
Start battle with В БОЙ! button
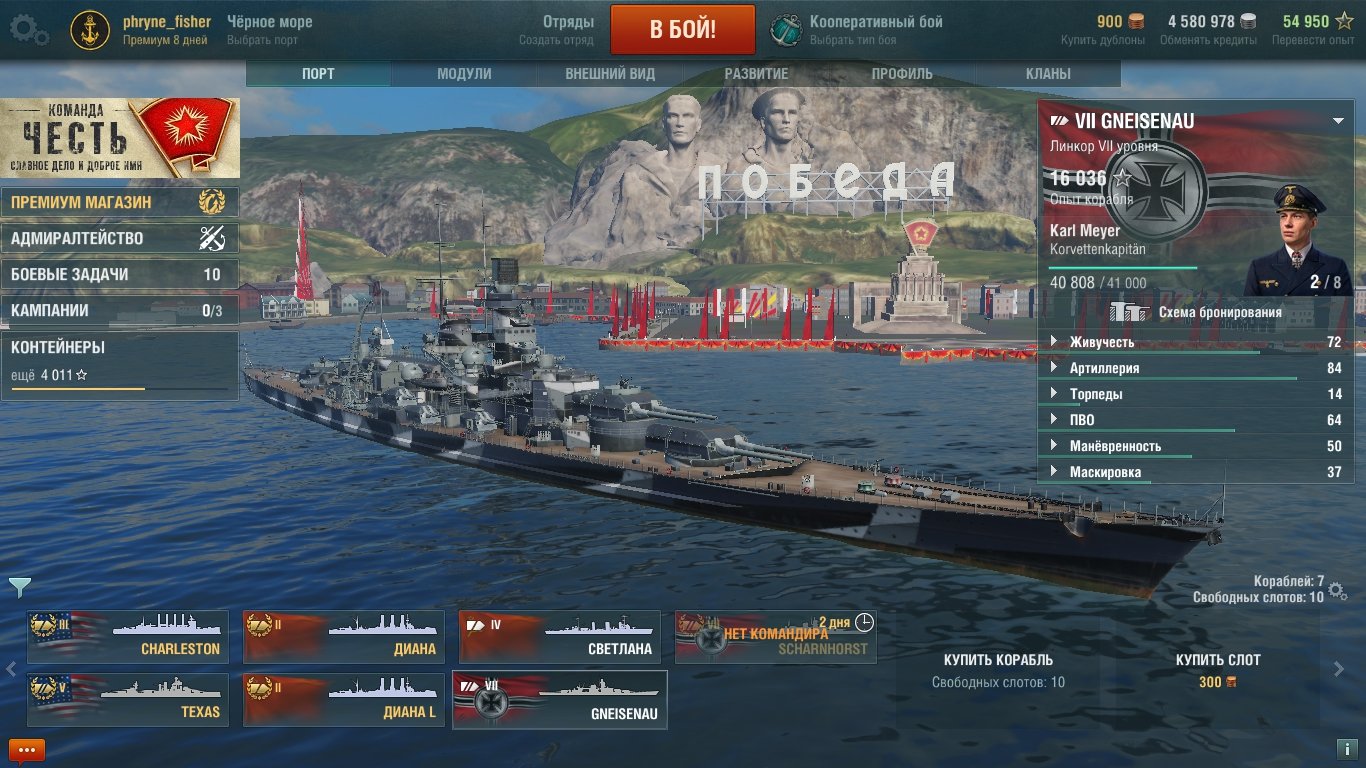point(683,29)
